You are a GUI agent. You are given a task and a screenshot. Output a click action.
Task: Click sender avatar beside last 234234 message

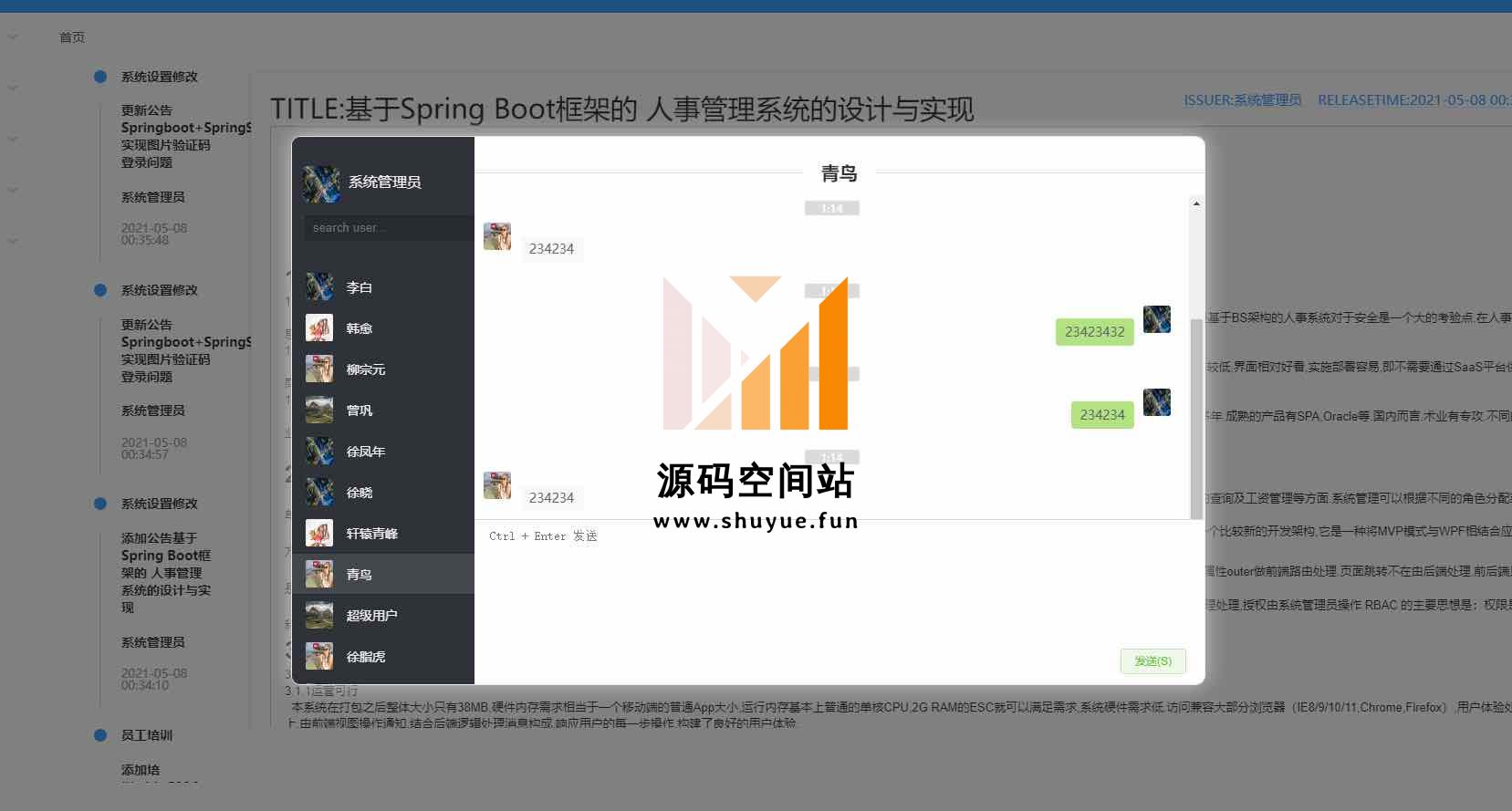pyautogui.click(x=497, y=485)
